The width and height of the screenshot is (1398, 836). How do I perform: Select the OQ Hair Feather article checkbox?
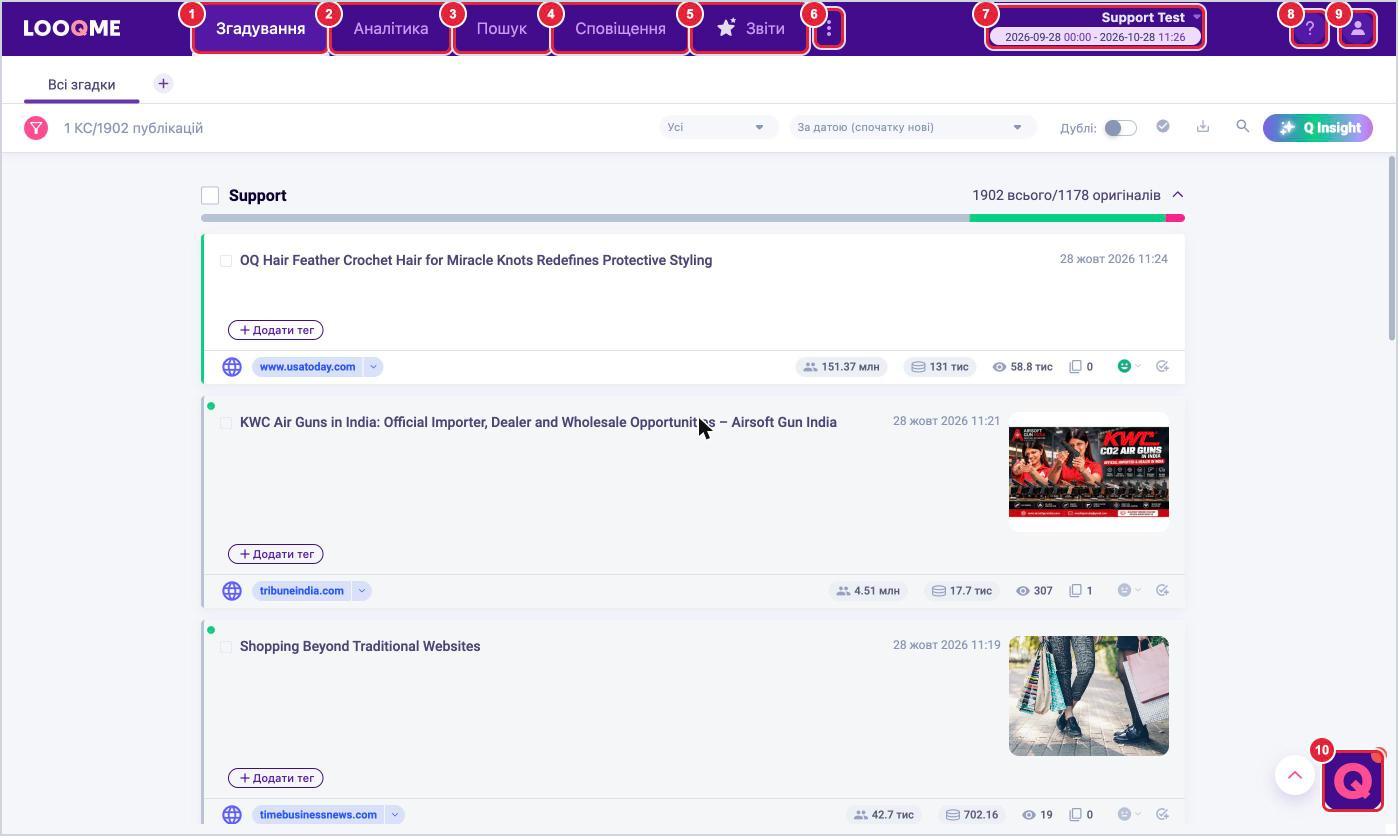click(226, 261)
